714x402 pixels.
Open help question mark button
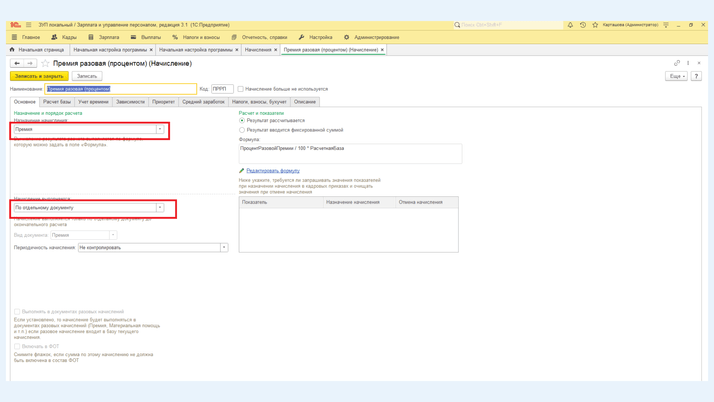[x=696, y=76]
